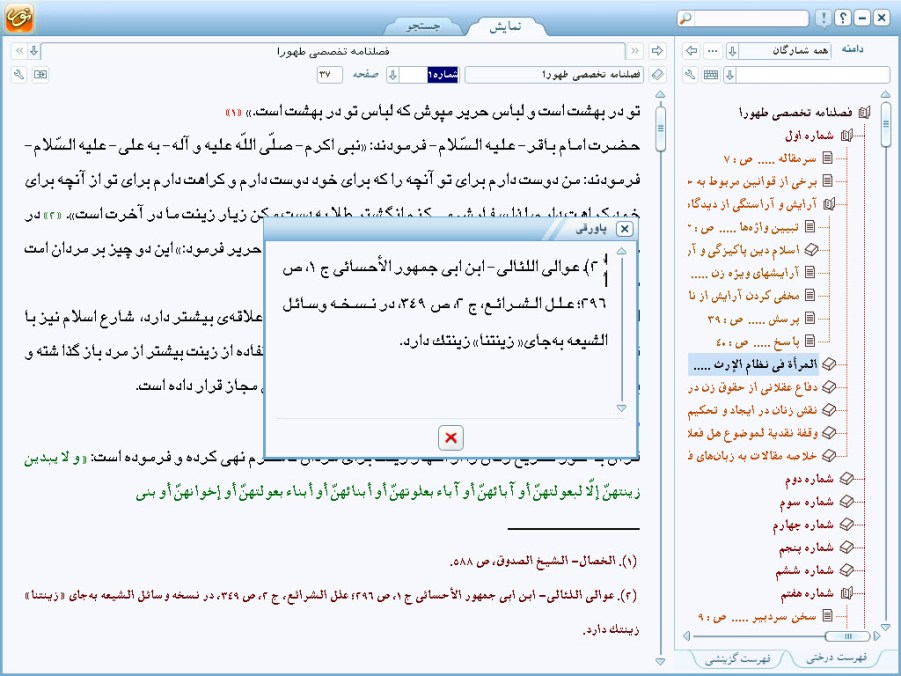The image size is (901, 676).
Task: Click the closed book icon beside شماره دوم
Action: pyautogui.click(x=846, y=478)
